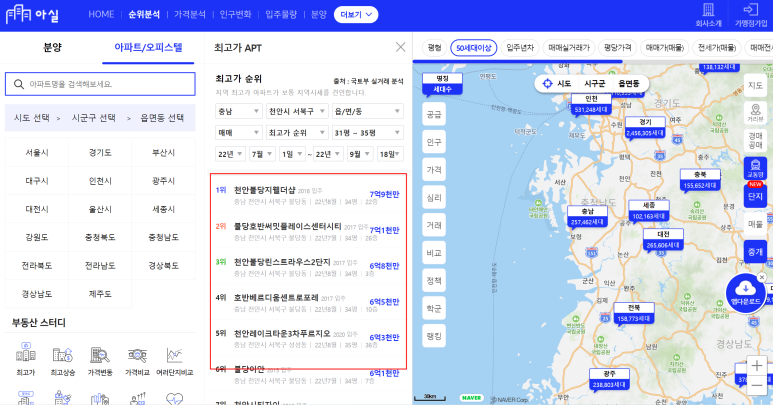Toggle 평형 filter chip
Screen dimensions: 773x405
tap(434, 48)
